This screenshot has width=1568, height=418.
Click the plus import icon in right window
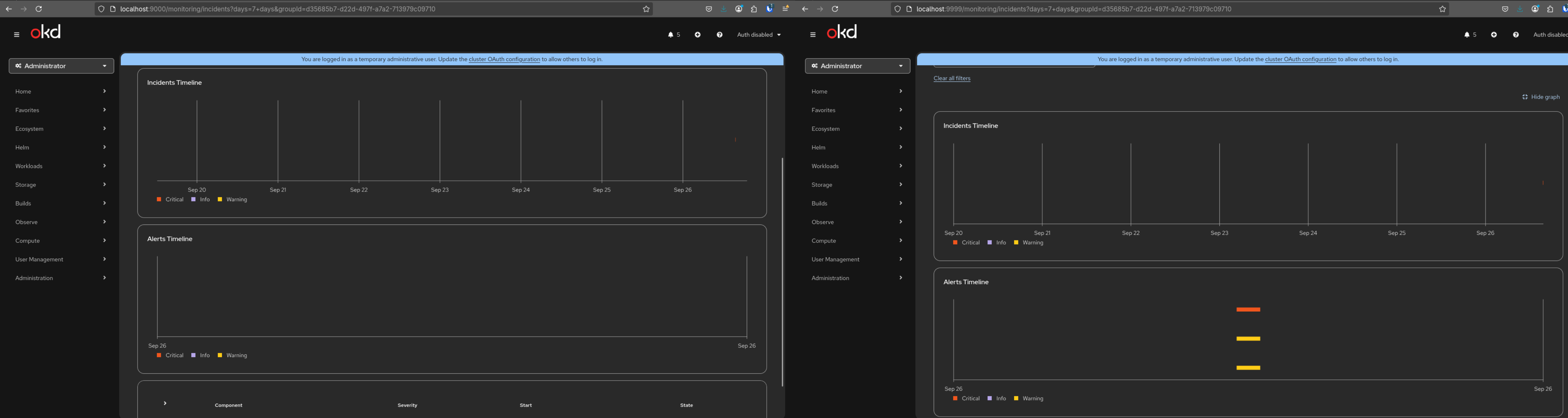pyautogui.click(x=1493, y=35)
